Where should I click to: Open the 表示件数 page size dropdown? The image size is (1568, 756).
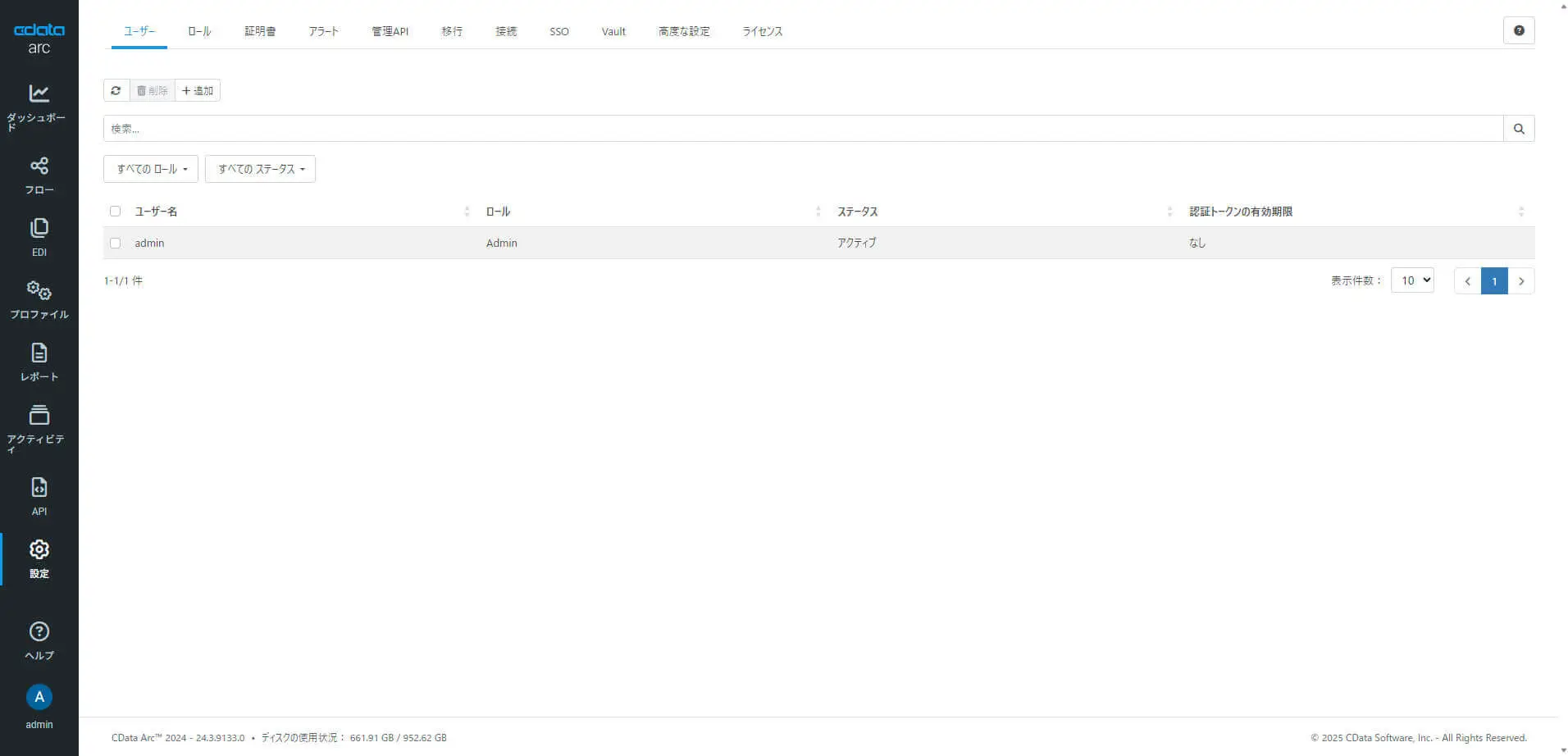(1412, 280)
